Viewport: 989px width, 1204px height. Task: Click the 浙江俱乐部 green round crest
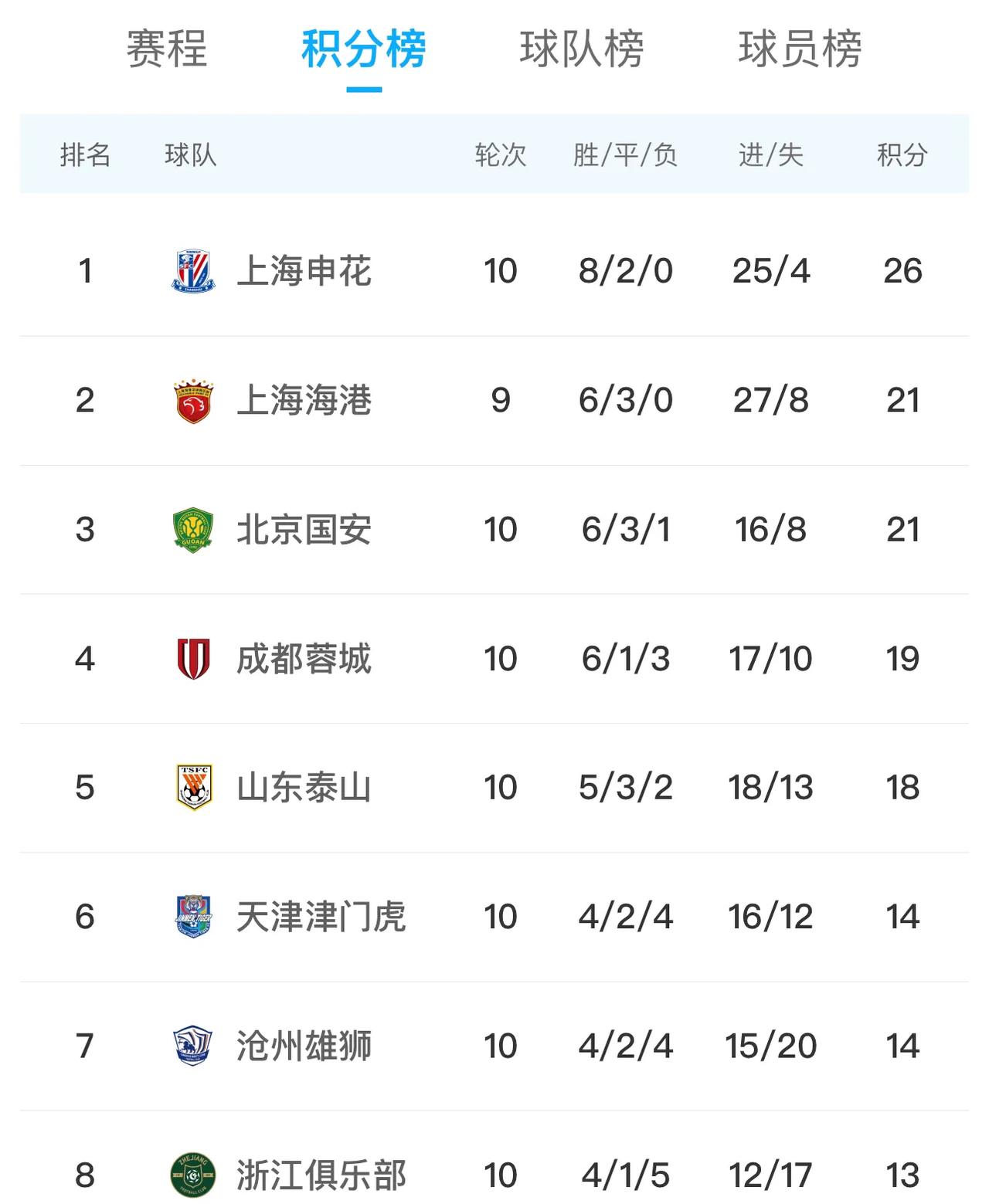pos(192,1175)
